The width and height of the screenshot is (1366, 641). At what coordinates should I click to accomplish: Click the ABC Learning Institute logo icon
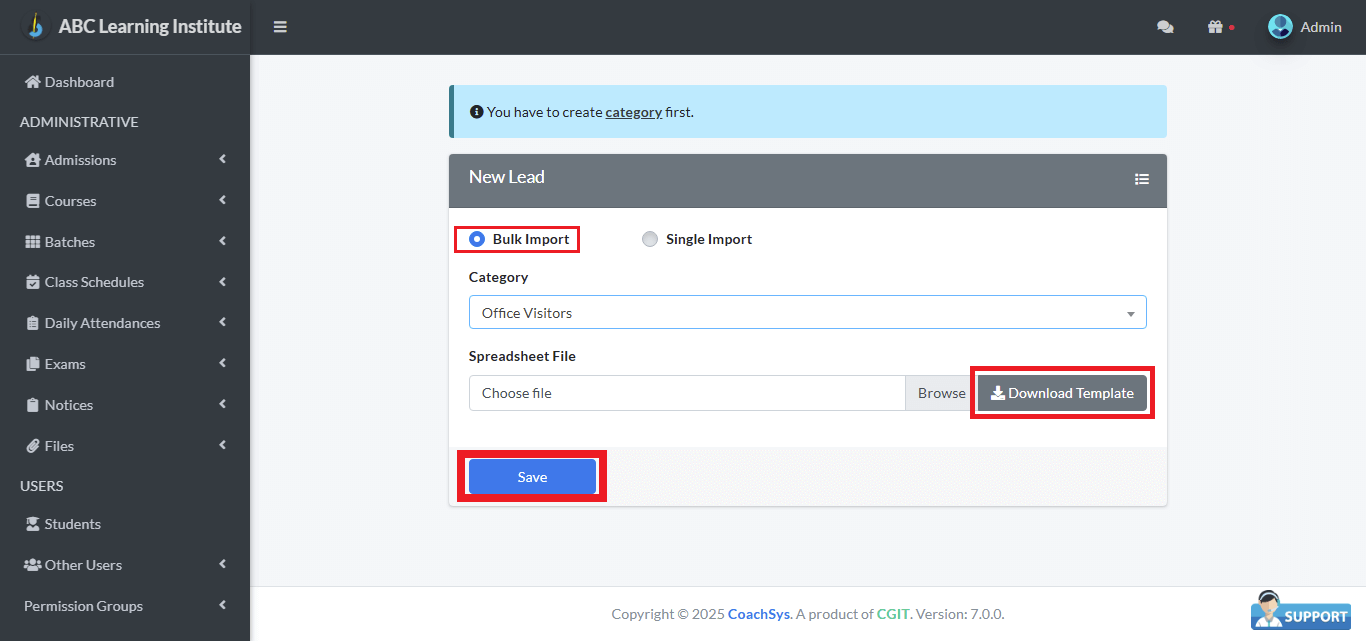[36, 25]
